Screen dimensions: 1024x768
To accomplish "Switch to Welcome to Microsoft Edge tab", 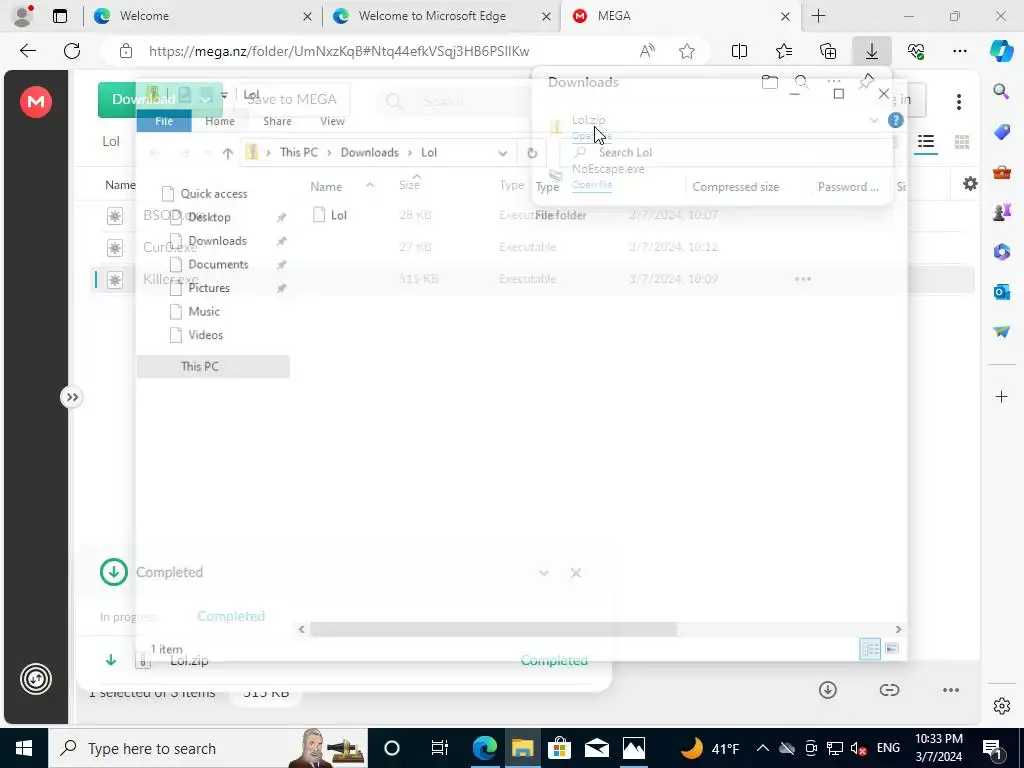I will coord(441,16).
